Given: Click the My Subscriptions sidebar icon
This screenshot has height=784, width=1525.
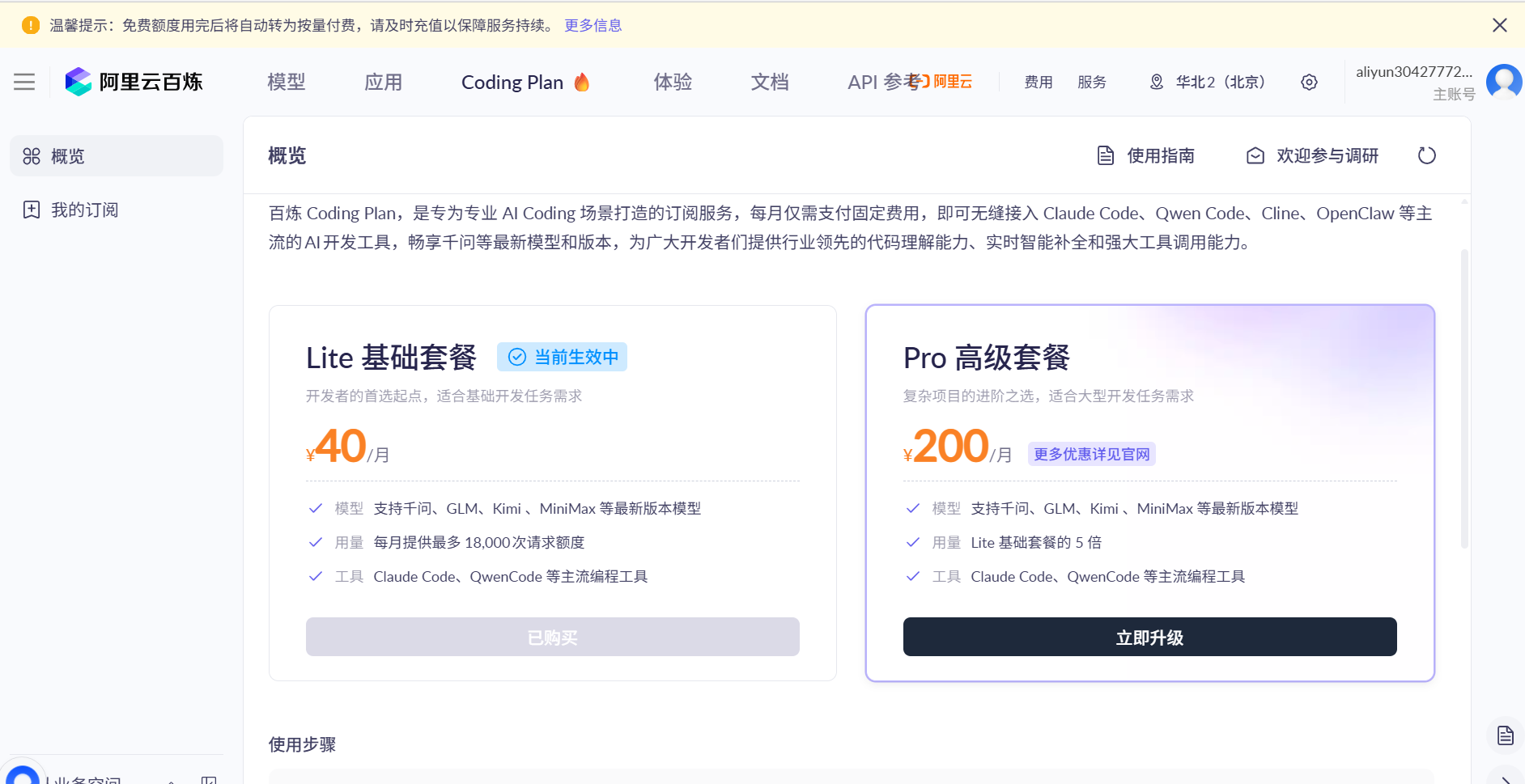Looking at the screenshot, I should (x=32, y=210).
